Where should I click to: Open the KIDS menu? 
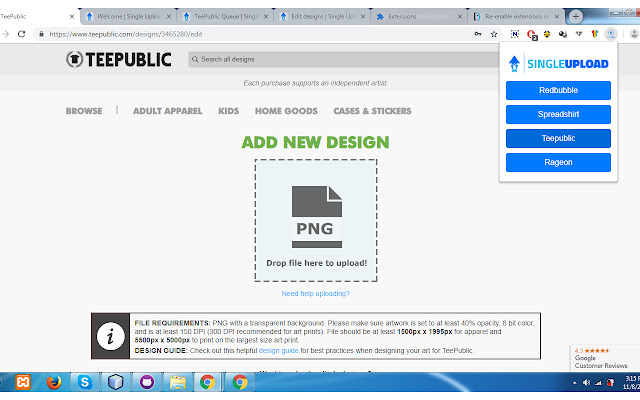tap(229, 111)
